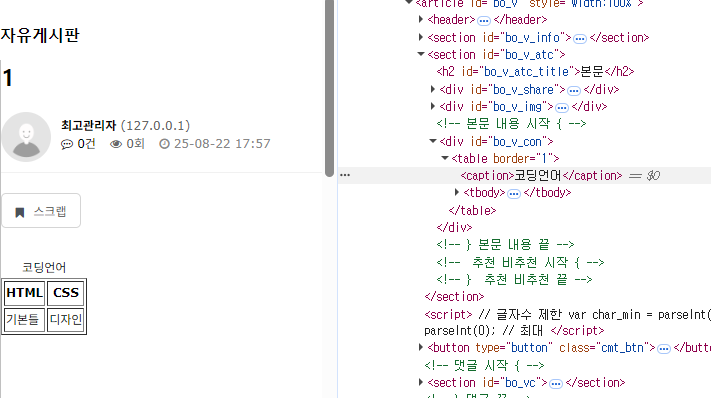The height and width of the screenshot is (398, 711).
Task: Select the 본문 내용 시작 comment line
Action: (x=511, y=124)
